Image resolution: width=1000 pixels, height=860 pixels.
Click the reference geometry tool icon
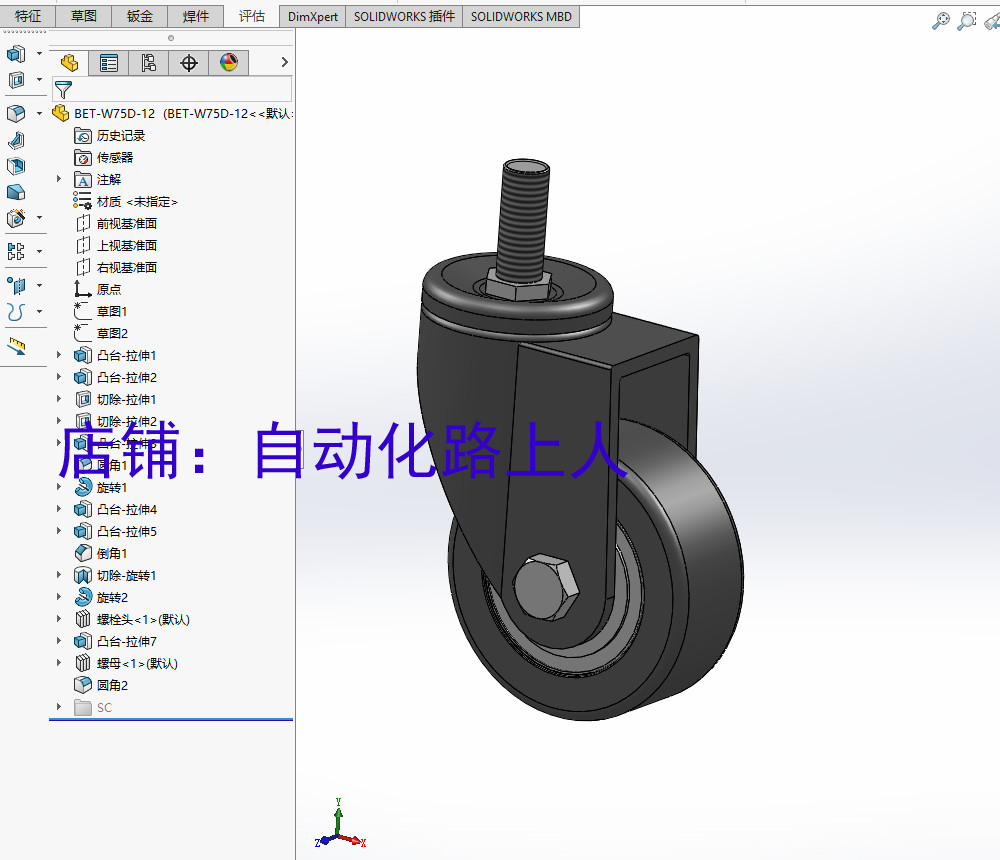tap(16, 285)
